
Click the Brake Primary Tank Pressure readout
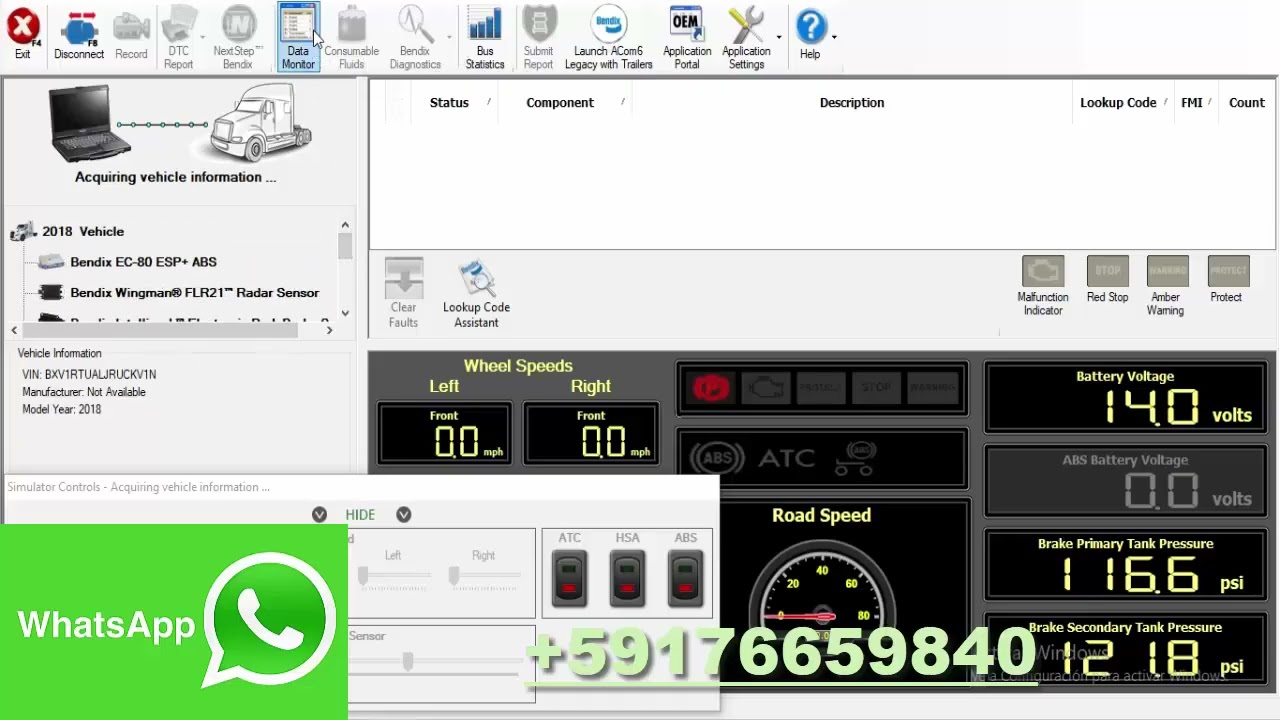click(1126, 566)
